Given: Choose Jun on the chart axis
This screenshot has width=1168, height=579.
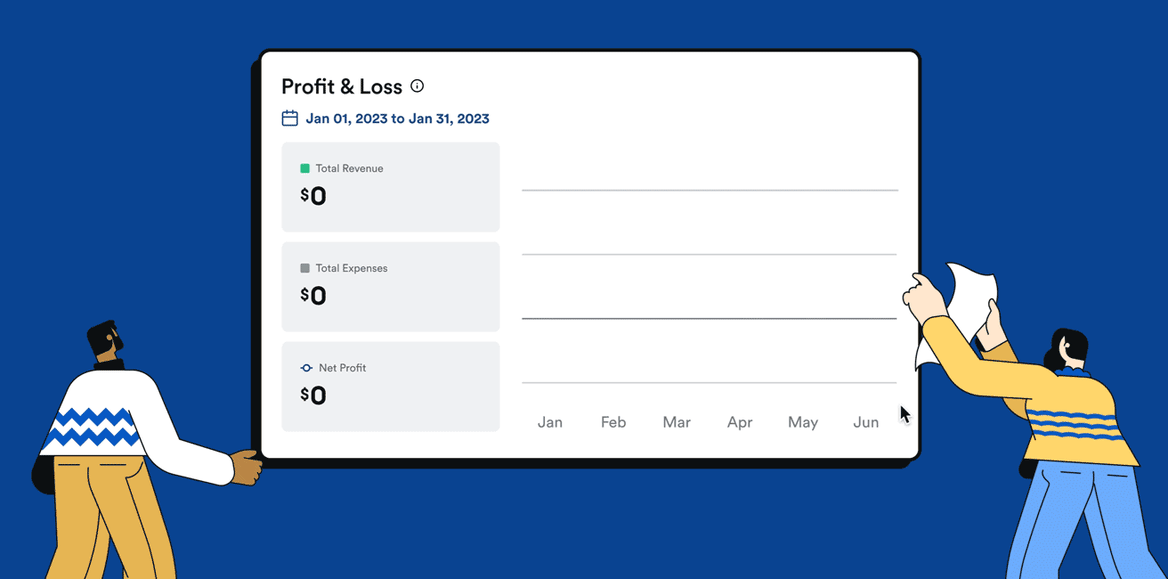Looking at the screenshot, I should pyautogui.click(x=866, y=422).
